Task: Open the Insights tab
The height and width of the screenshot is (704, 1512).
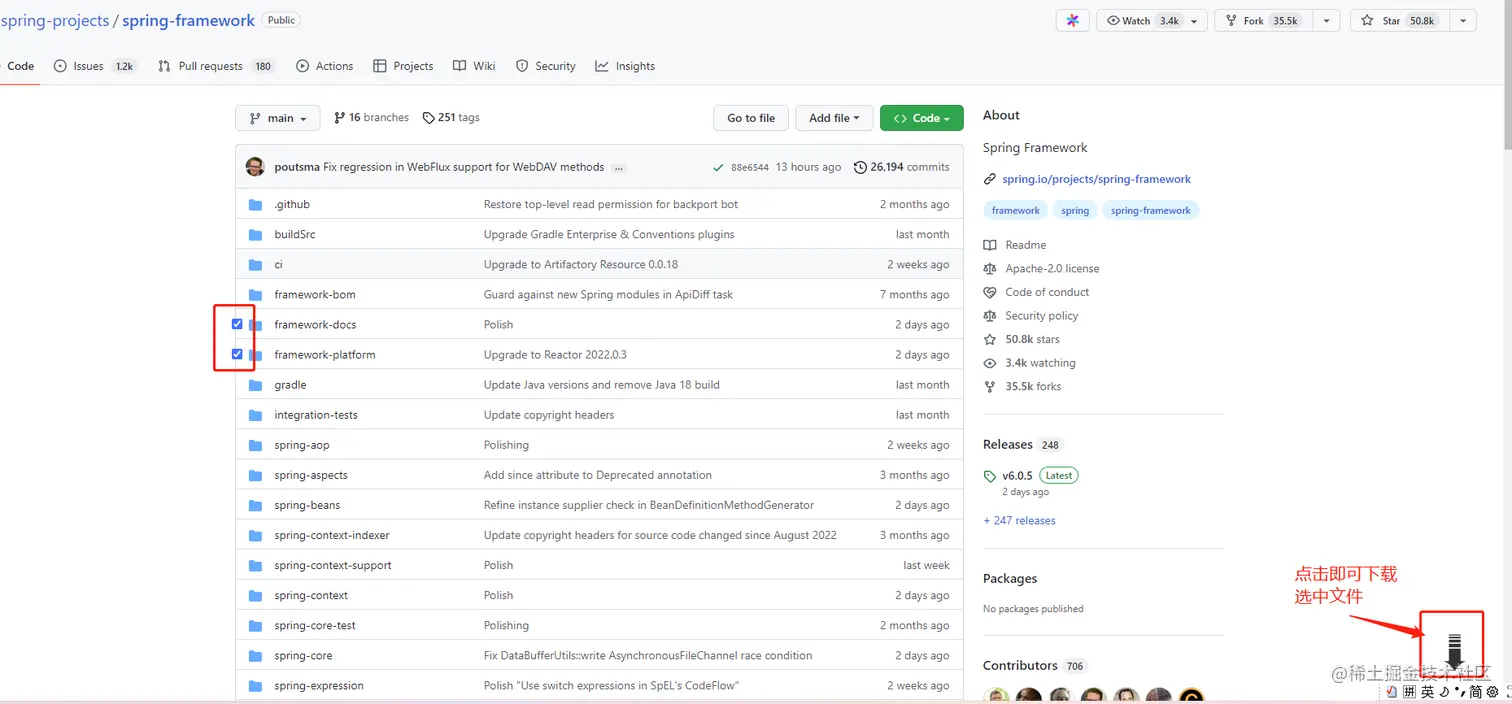Action: pyautogui.click(x=625, y=66)
